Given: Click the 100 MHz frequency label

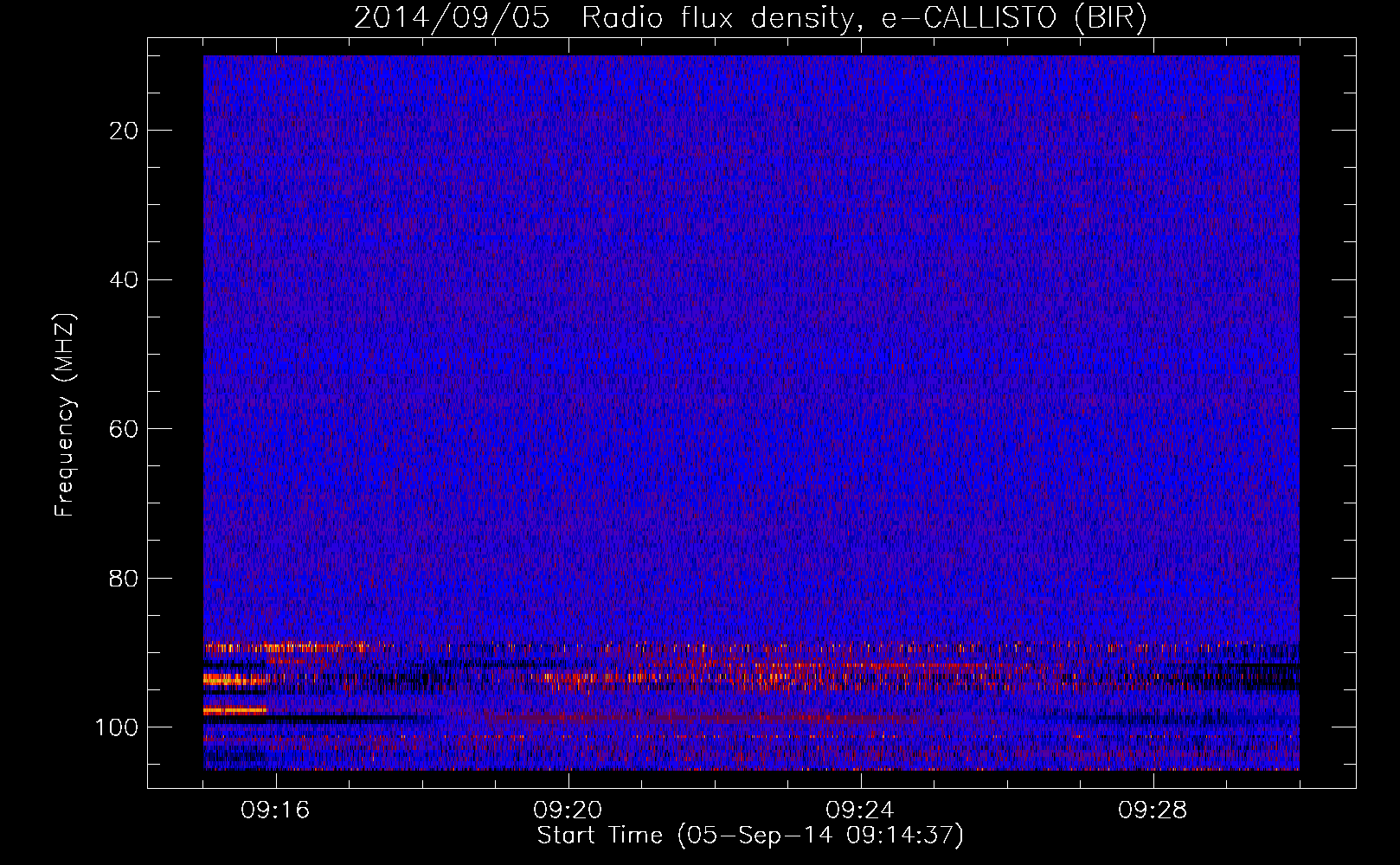Looking at the screenshot, I should click(x=117, y=727).
